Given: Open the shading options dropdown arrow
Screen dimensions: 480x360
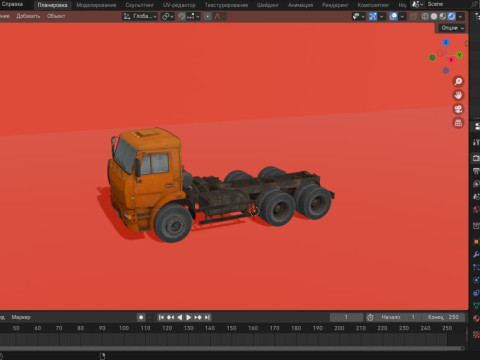Looking at the screenshot, I should click(x=460, y=16).
